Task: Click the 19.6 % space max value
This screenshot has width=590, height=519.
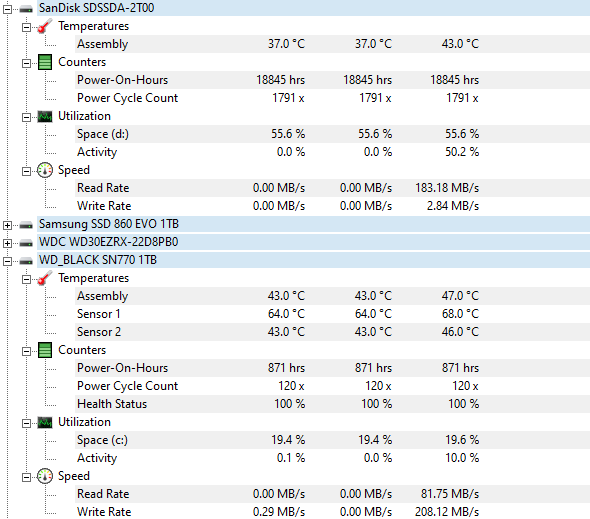Action: (462, 440)
